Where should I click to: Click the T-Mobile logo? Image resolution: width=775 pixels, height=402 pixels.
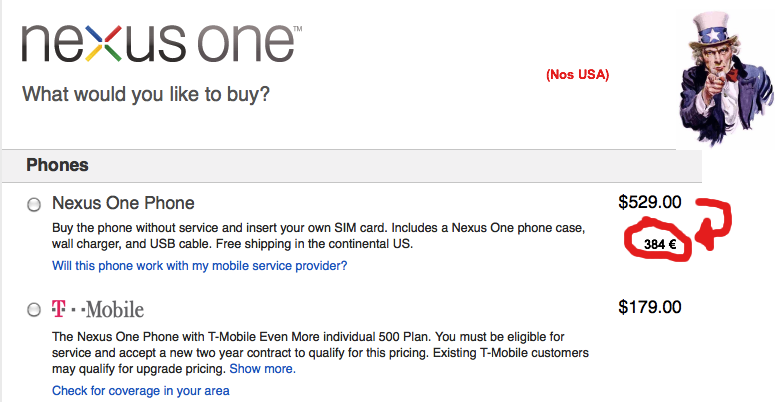coord(98,309)
